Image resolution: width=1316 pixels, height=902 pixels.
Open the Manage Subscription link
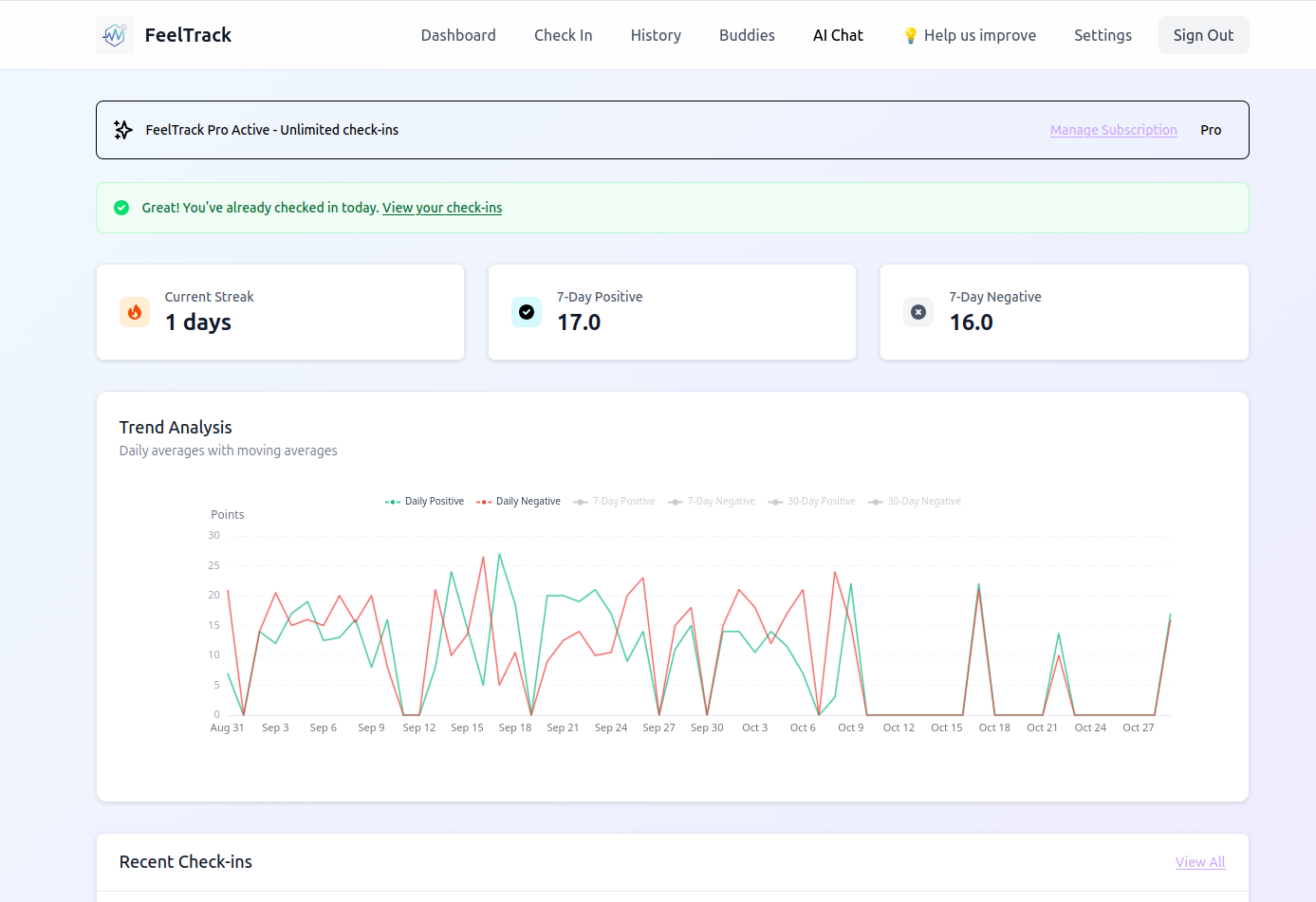[x=1113, y=130]
